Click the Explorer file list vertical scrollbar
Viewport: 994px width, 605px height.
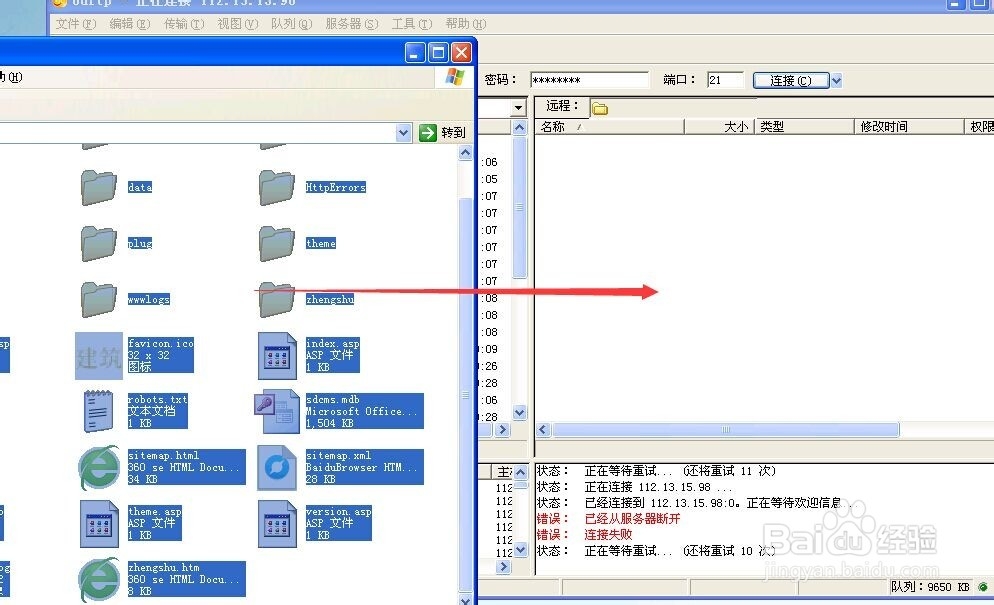click(465, 393)
